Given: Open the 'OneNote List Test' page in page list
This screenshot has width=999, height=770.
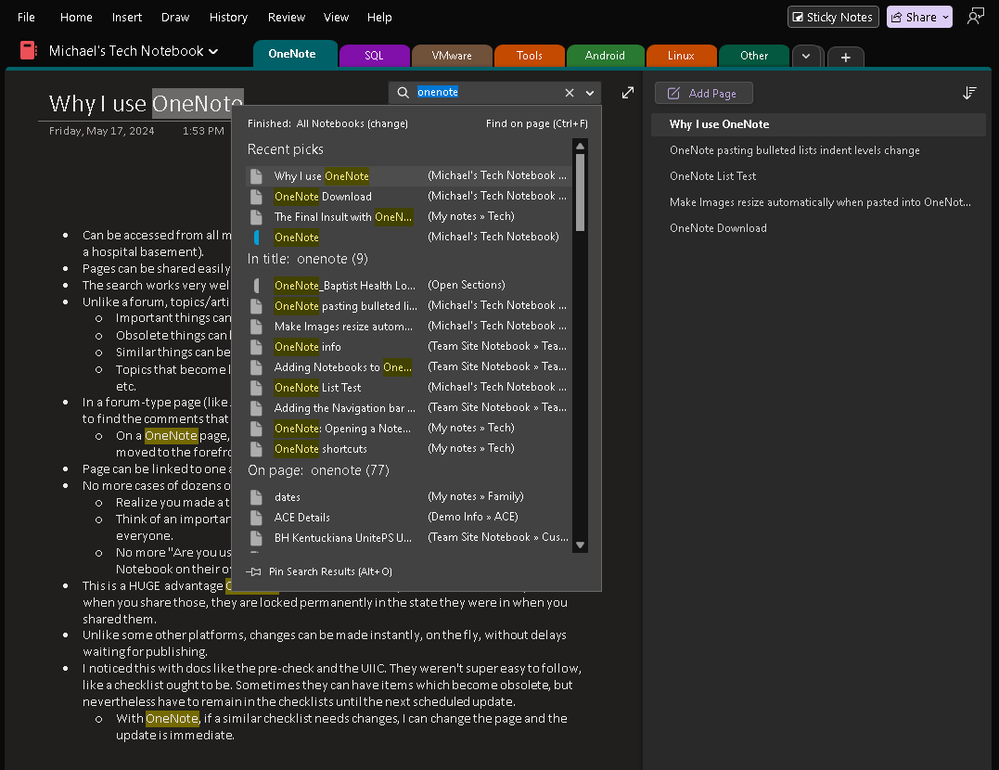Looking at the screenshot, I should coord(818,176).
